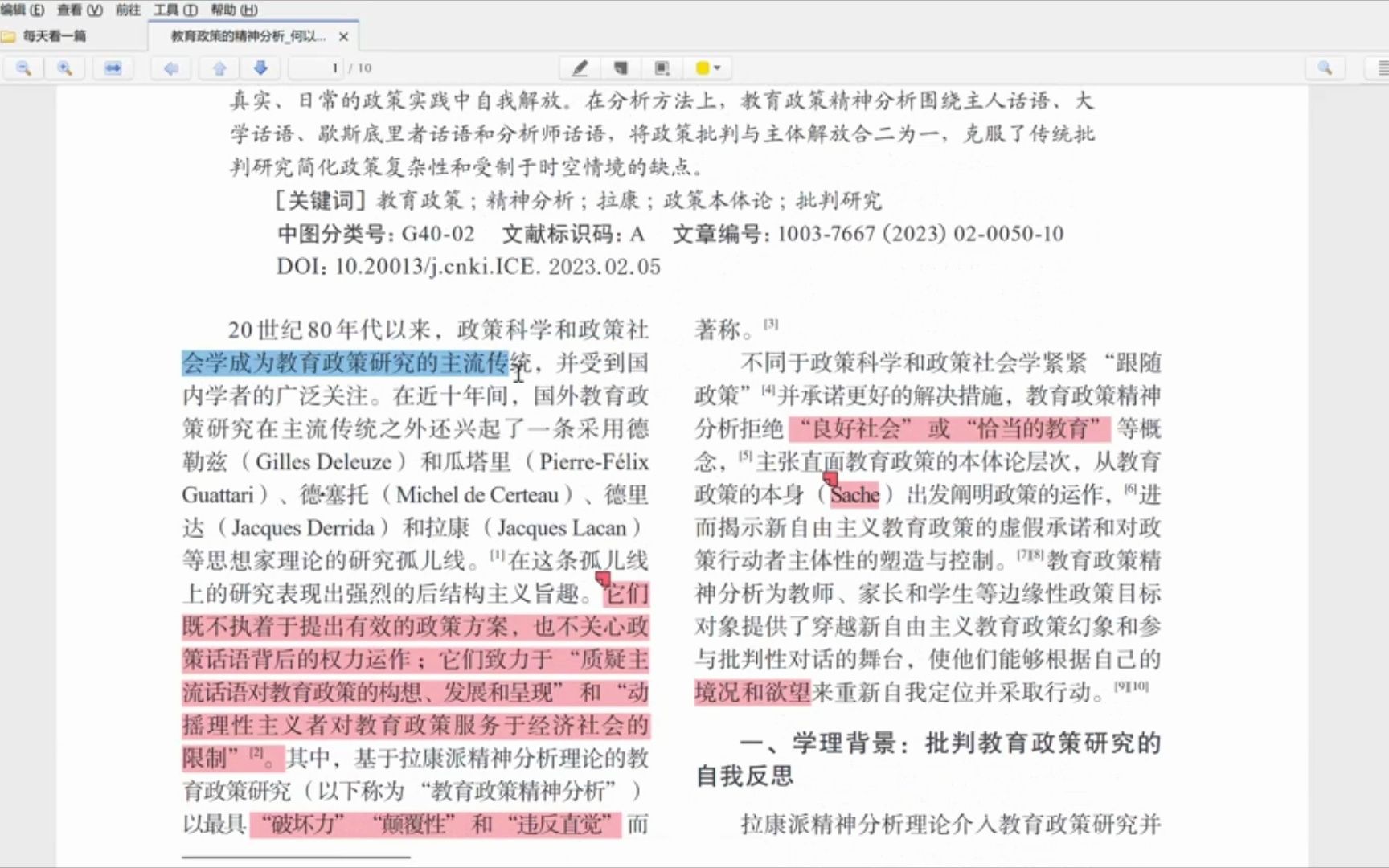The width and height of the screenshot is (1389, 868).
Task: Click the 中图分类号: G40-02 text
Action: (376, 234)
